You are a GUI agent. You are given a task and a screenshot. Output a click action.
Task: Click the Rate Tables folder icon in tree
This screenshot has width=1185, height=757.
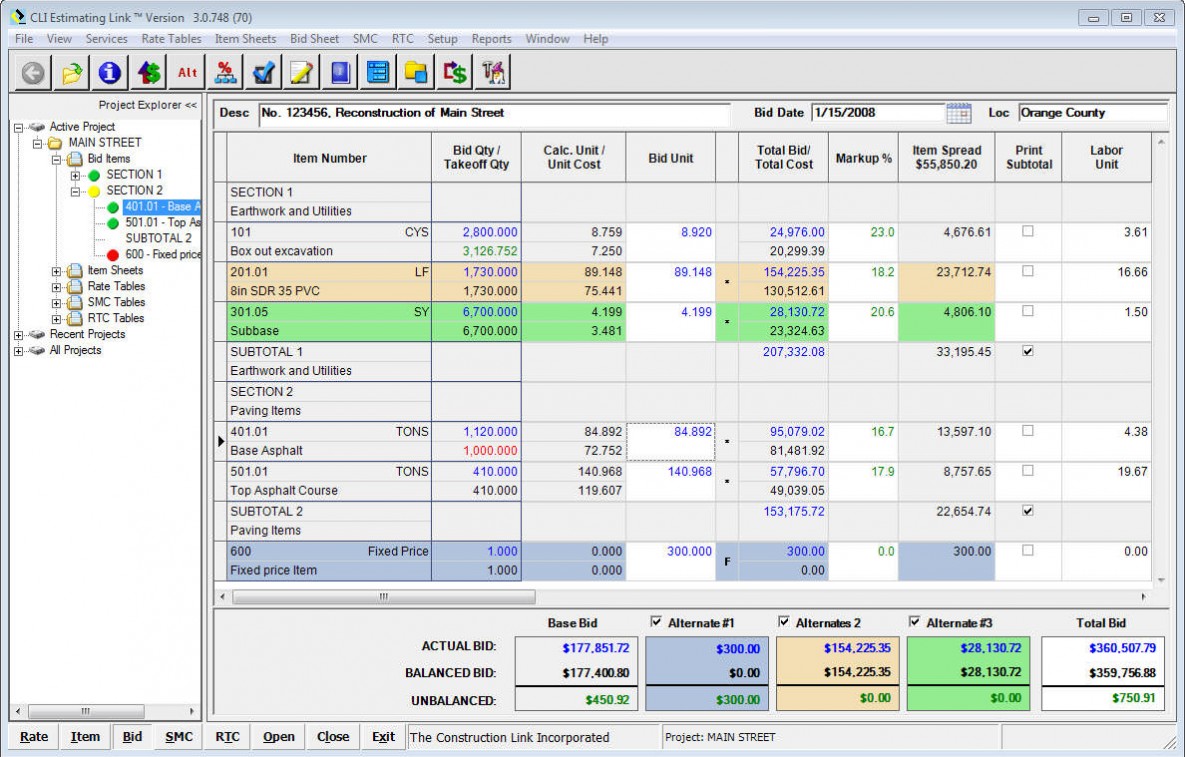[76, 286]
